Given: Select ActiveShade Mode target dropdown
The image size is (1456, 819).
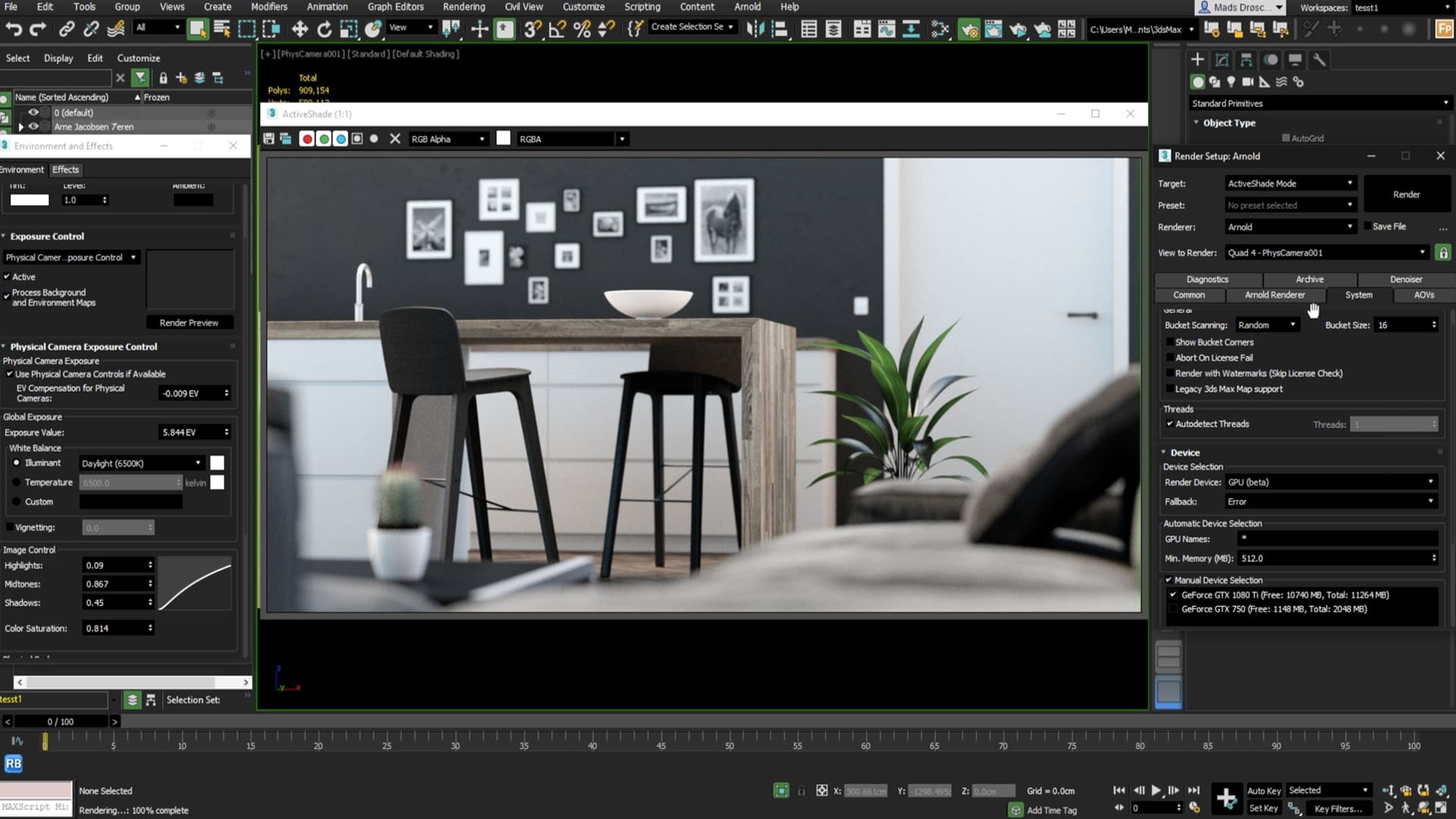Looking at the screenshot, I should click(1289, 183).
